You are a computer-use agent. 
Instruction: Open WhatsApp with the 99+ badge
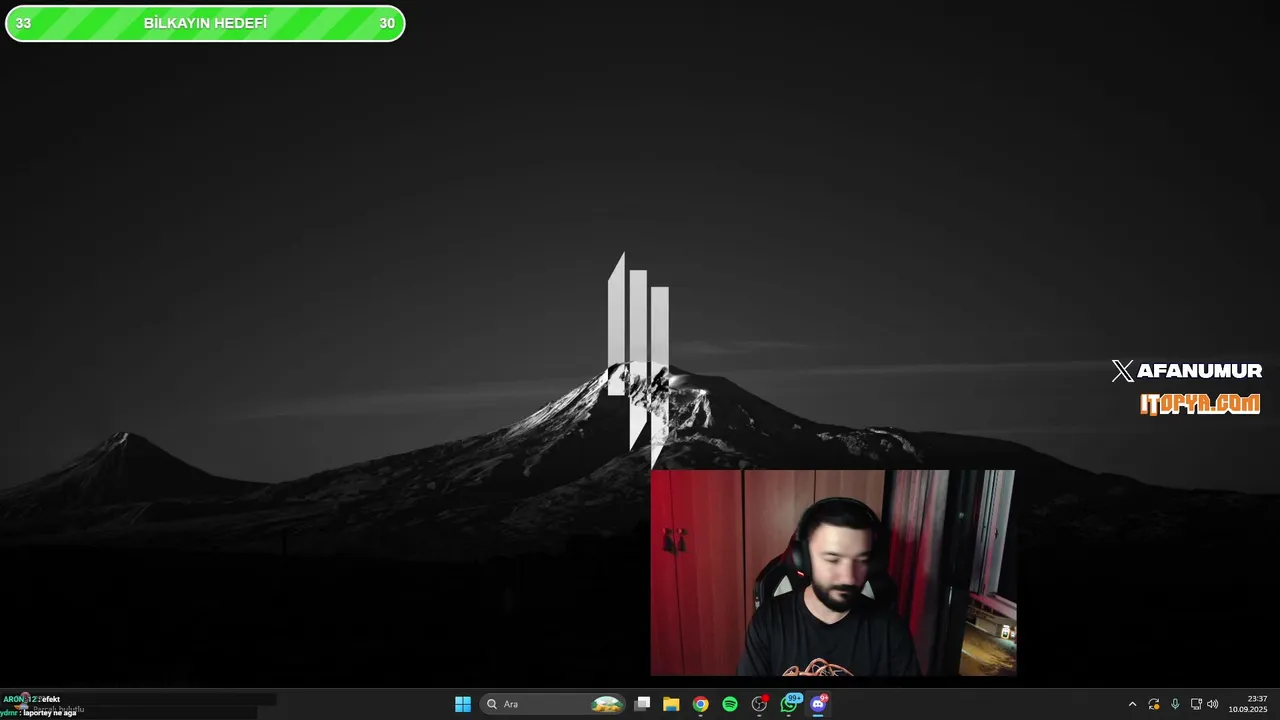[x=790, y=704]
